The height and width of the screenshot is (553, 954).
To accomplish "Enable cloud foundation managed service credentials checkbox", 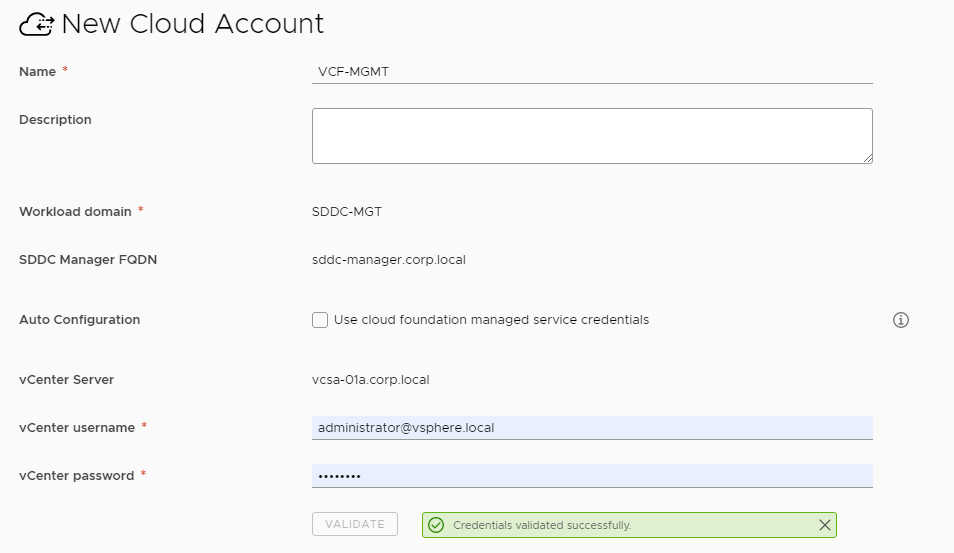I will (x=320, y=320).
